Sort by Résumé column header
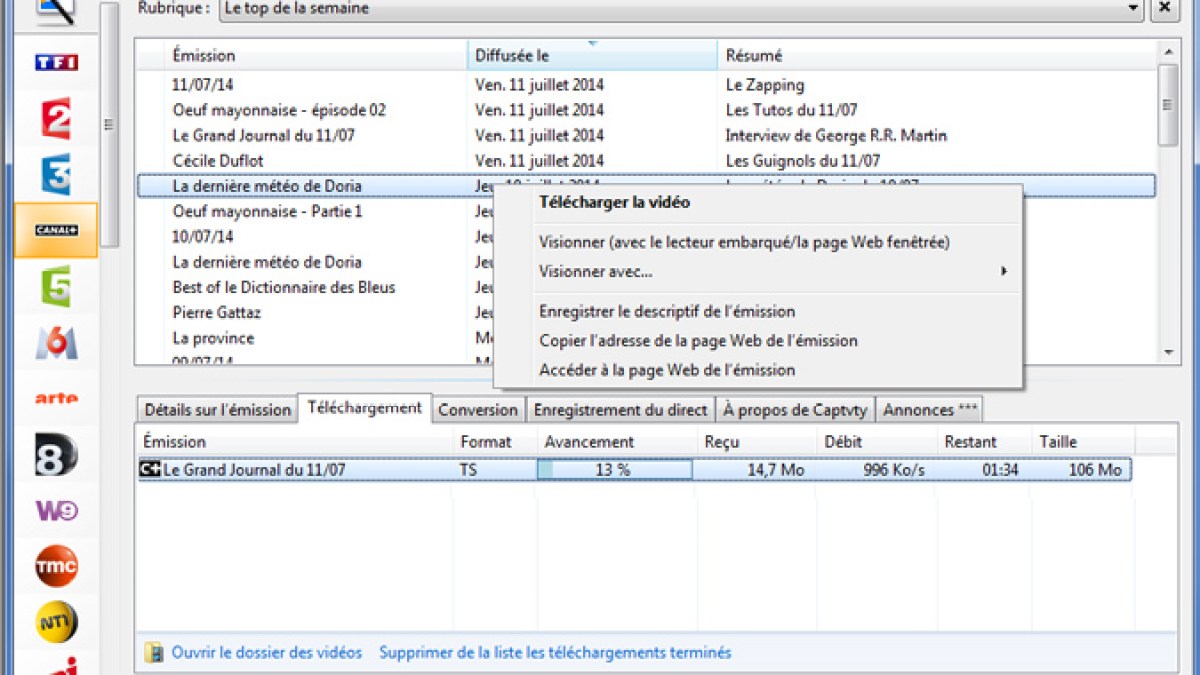Viewport: 1200px width, 675px height. 936,55
